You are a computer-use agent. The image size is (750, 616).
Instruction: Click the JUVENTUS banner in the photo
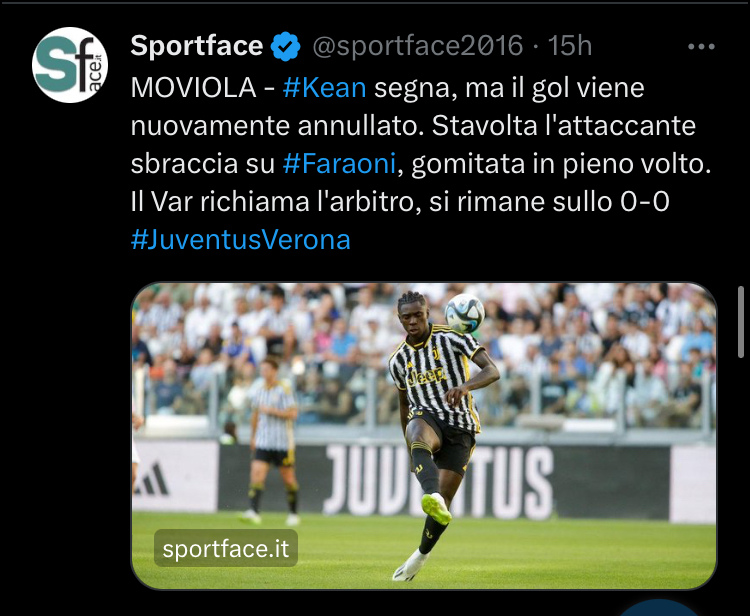[439, 482]
